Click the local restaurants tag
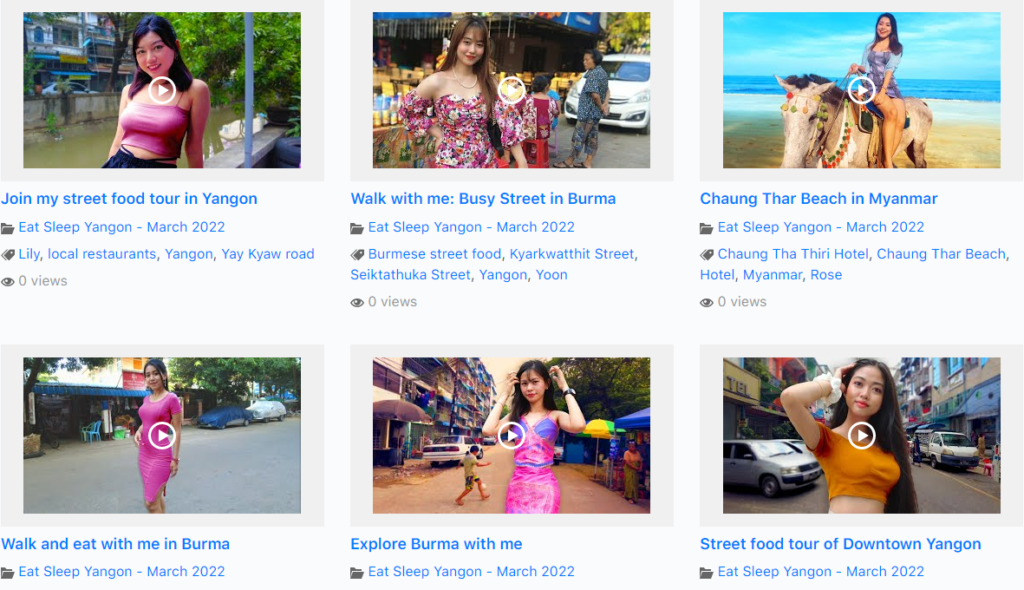1024x590 pixels. 102,254
